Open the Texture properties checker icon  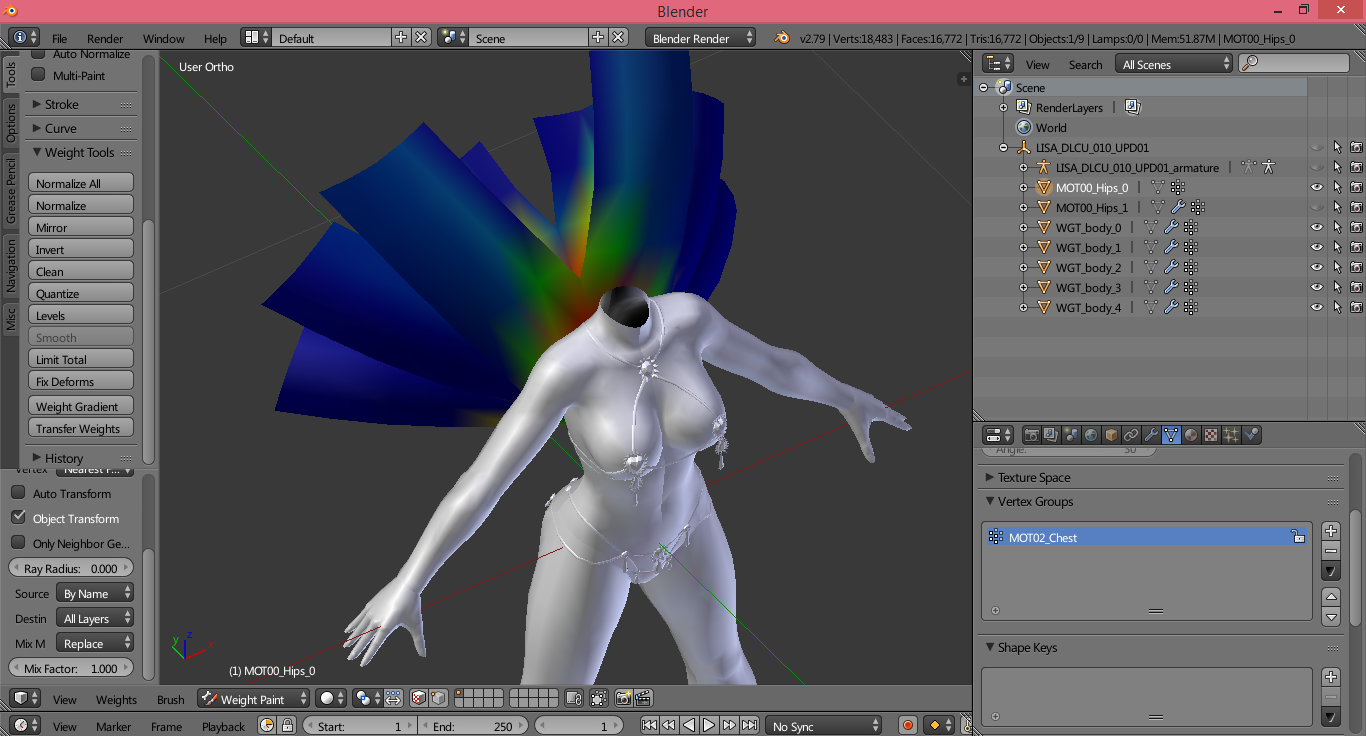(1211, 435)
